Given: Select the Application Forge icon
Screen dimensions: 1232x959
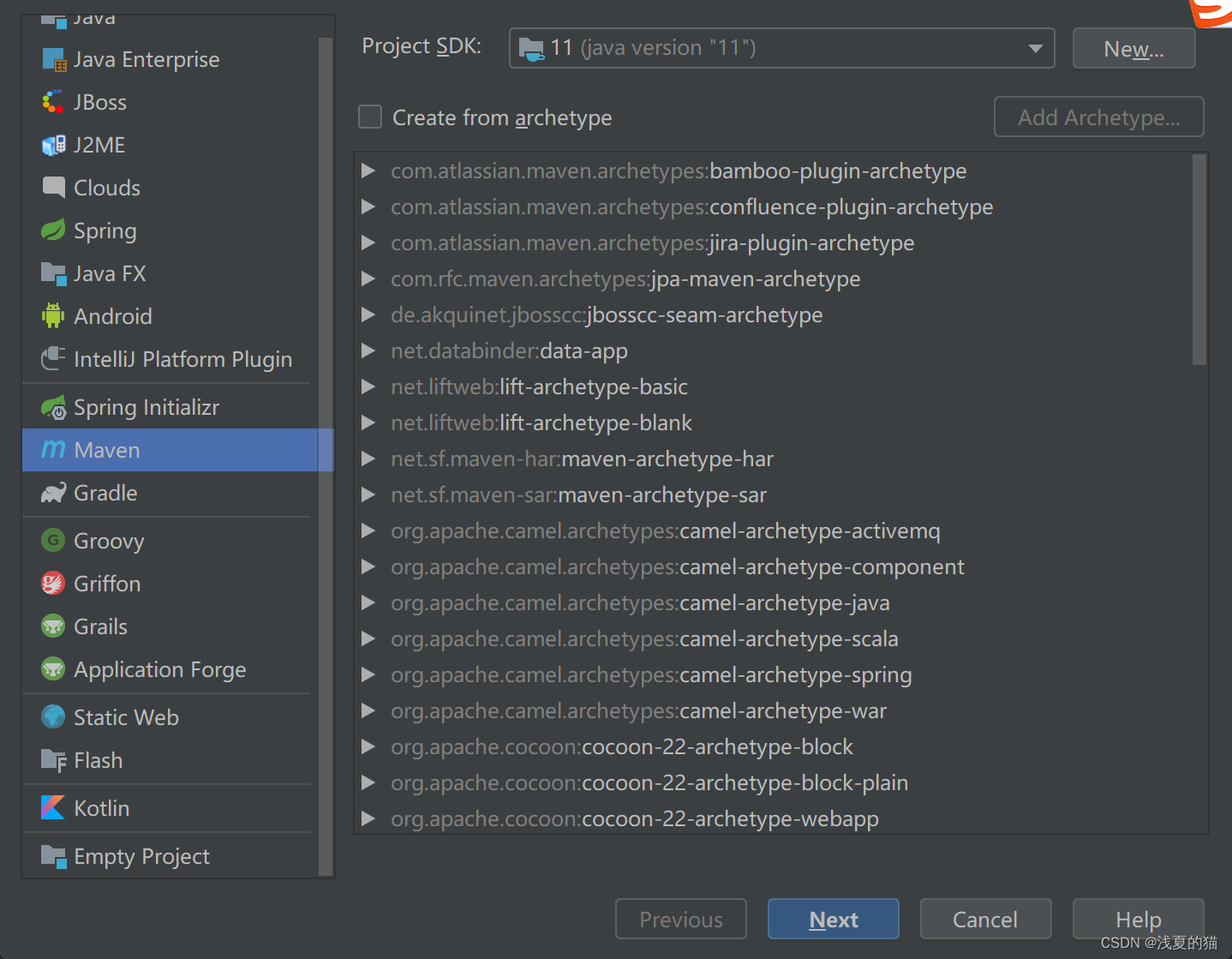Looking at the screenshot, I should coord(53,669).
